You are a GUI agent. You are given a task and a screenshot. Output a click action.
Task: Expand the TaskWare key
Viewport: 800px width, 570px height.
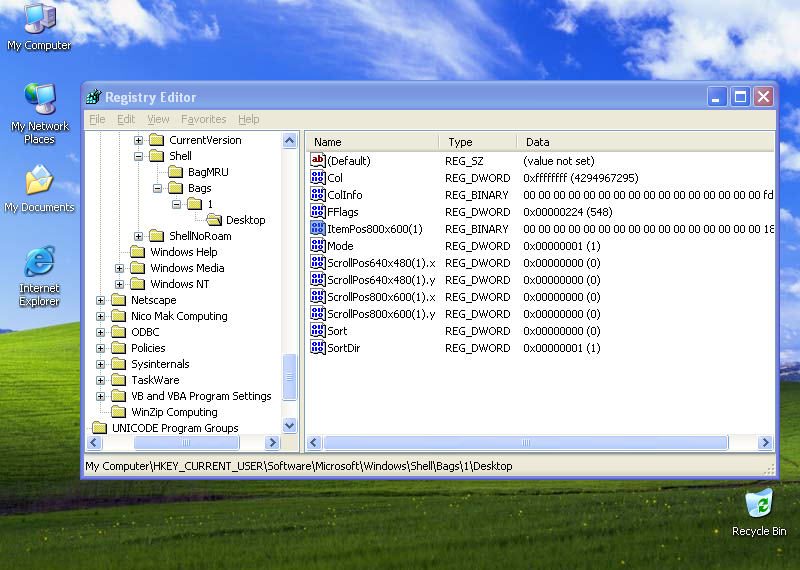[100, 380]
